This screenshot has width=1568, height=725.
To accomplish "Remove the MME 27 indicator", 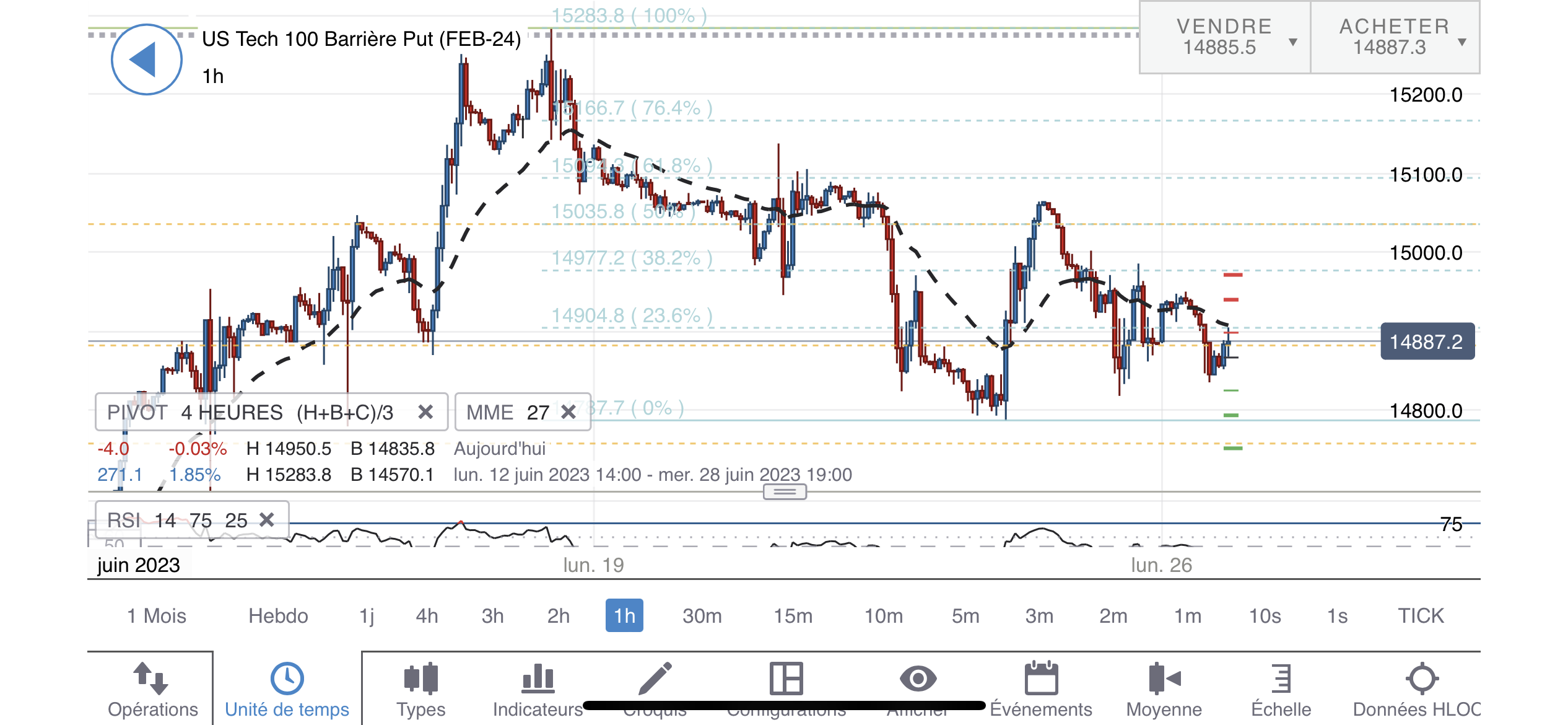I will (568, 412).
